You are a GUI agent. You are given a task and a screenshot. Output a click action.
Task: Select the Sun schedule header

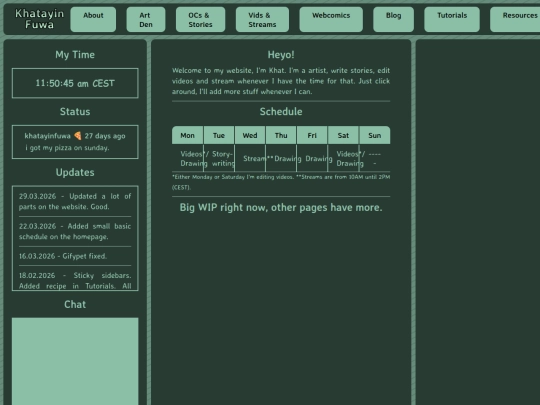coord(375,135)
